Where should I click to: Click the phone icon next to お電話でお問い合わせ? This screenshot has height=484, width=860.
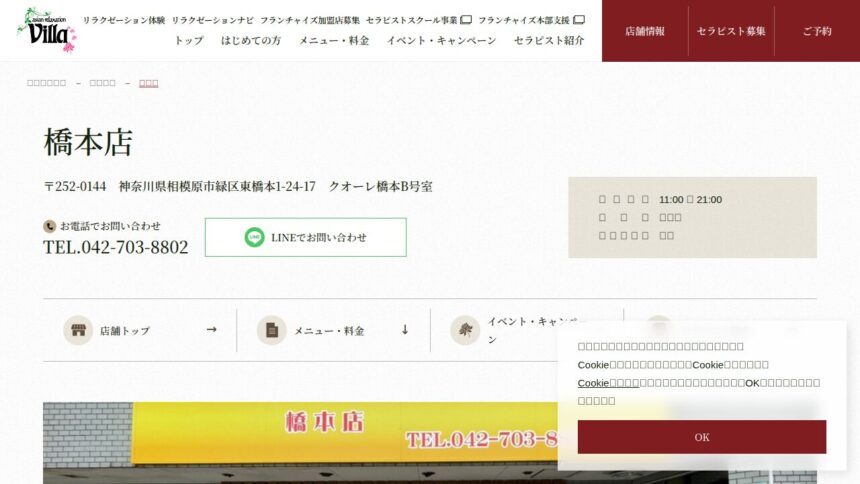tap(50, 226)
